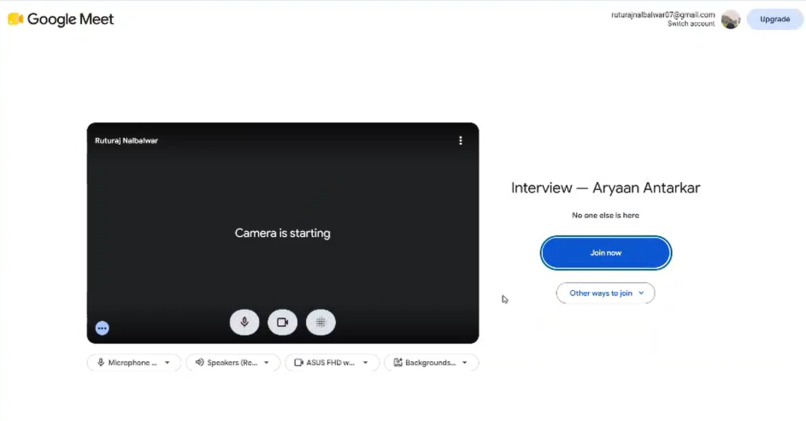Expand the Backgrounds dropdown
The height and width of the screenshot is (421, 806).
[x=431, y=362]
